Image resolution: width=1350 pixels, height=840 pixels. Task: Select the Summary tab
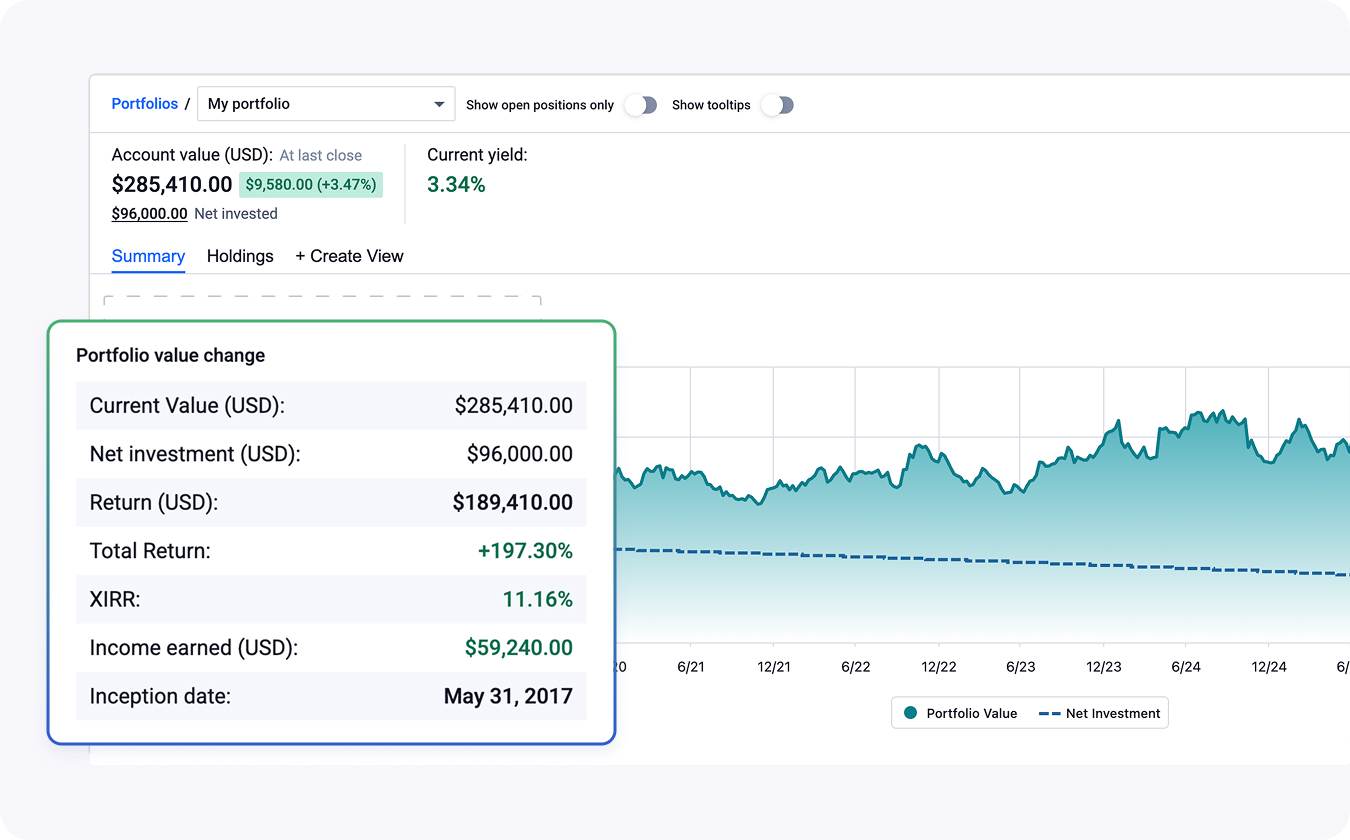click(148, 256)
